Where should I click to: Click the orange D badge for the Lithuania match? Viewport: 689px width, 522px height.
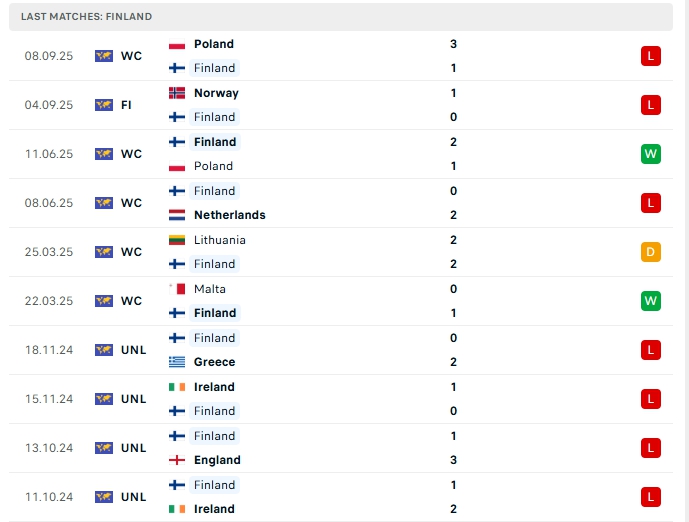click(650, 252)
